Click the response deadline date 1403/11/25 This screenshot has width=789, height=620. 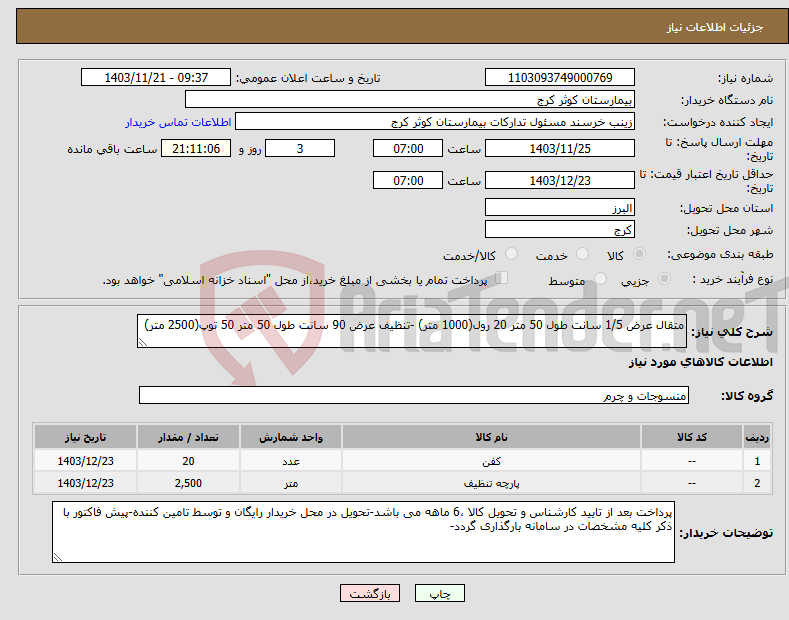(x=560, y=148)
